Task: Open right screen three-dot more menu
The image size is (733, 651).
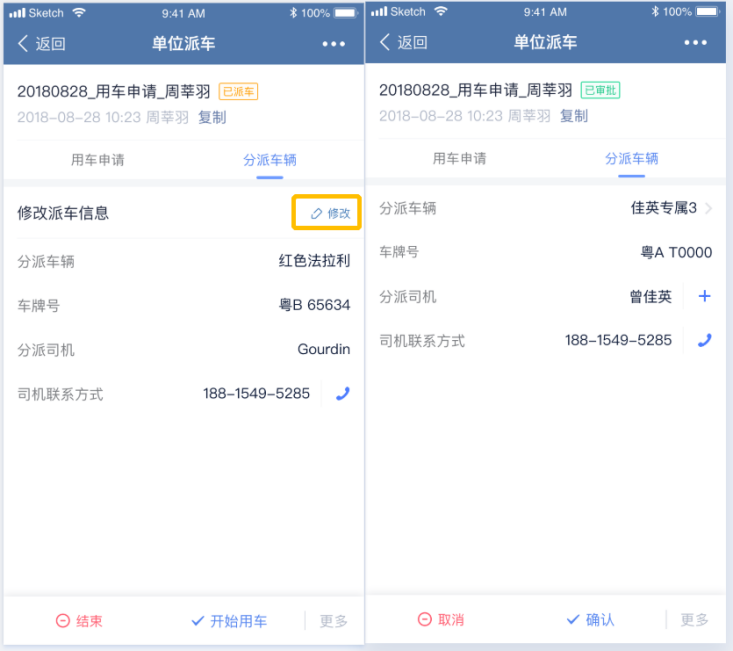Action: coord(696,43)
